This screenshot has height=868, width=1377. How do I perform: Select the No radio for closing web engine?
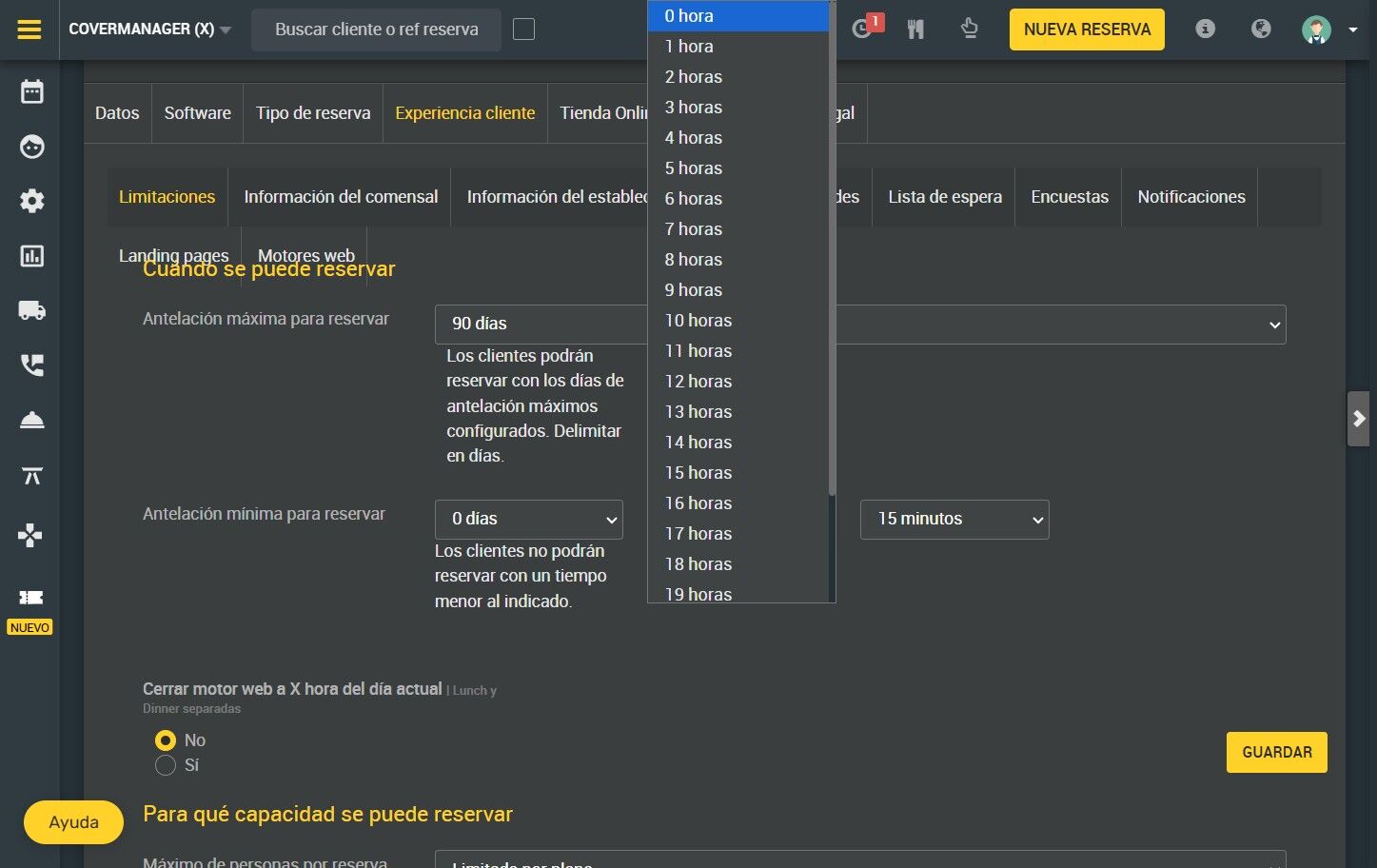166,740
